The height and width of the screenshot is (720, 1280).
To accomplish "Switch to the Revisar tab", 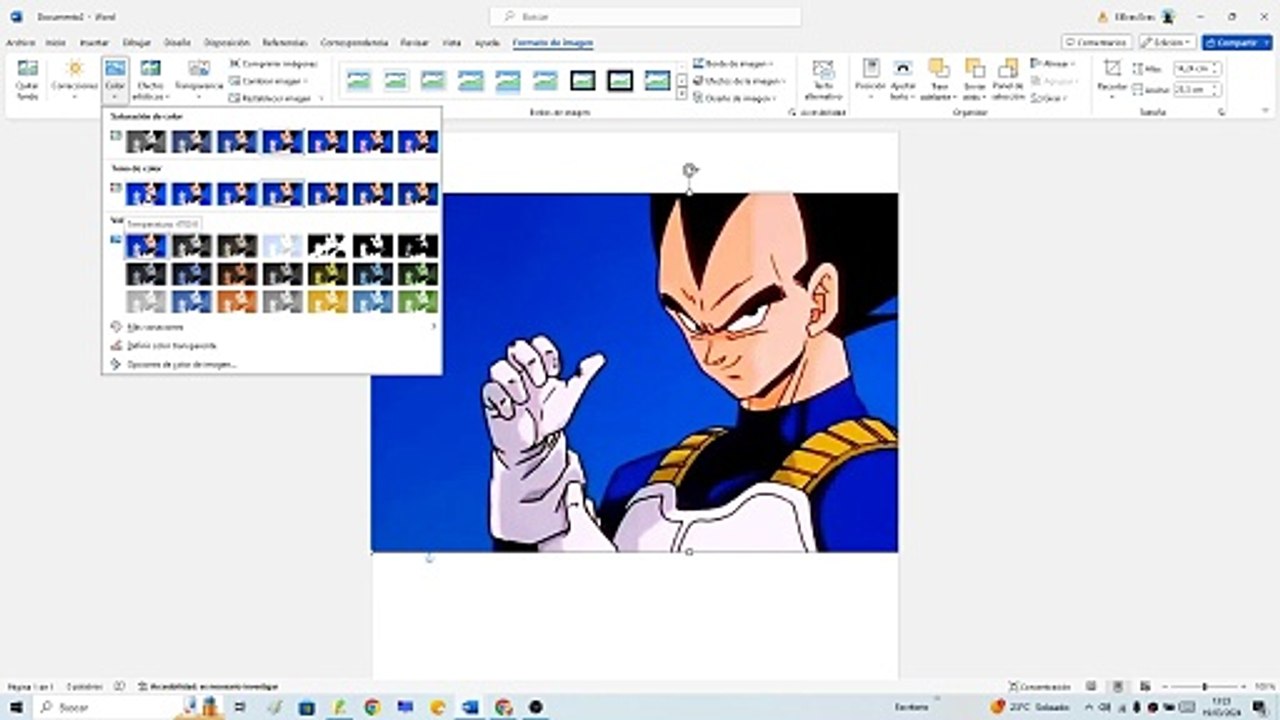I will (414, 43).
